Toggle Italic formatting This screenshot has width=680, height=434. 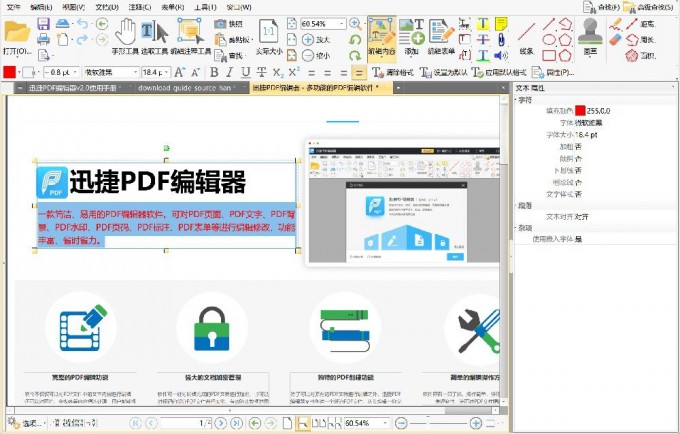coord(229,72)
